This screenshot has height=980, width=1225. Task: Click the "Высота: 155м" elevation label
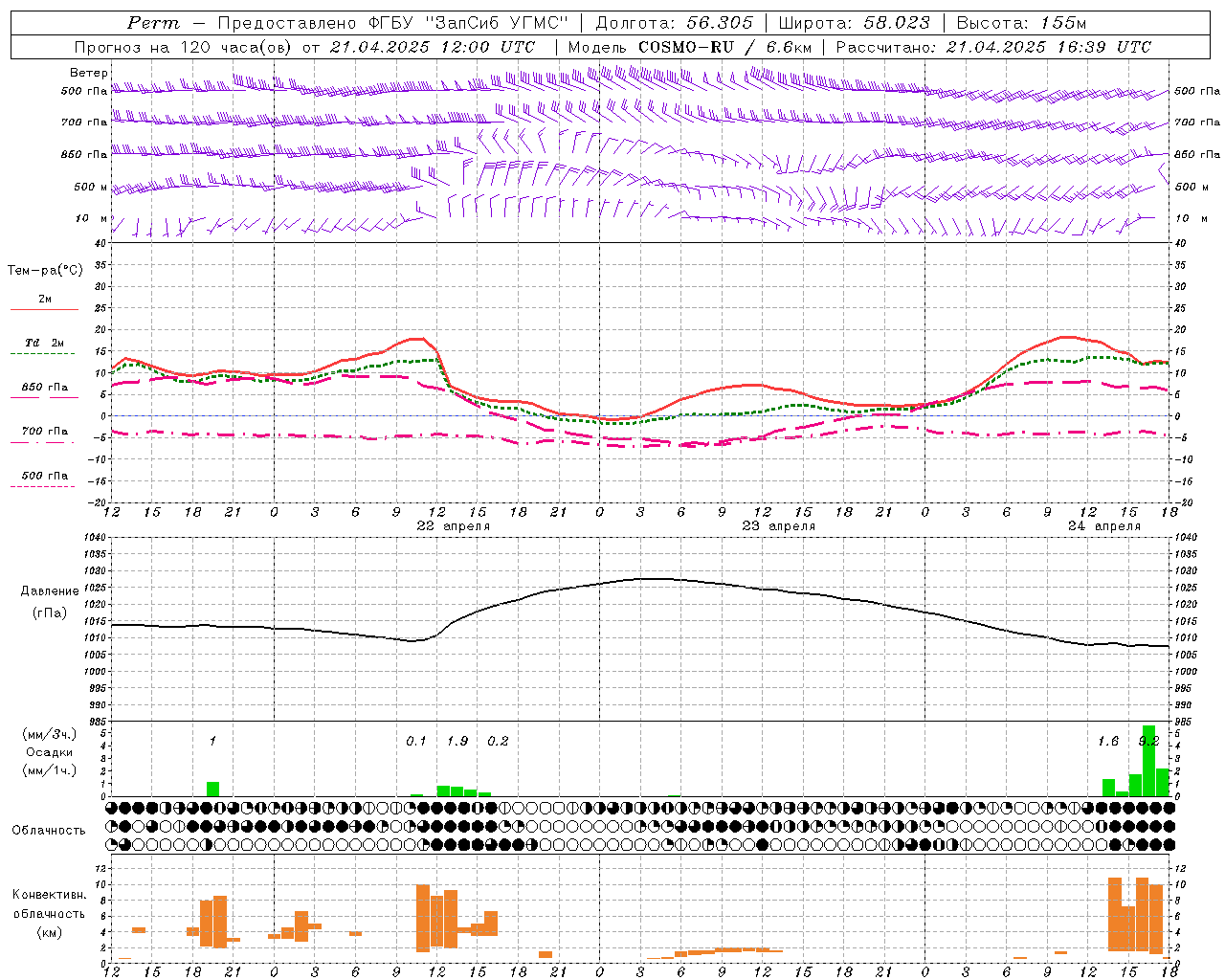pos(1021,23)
